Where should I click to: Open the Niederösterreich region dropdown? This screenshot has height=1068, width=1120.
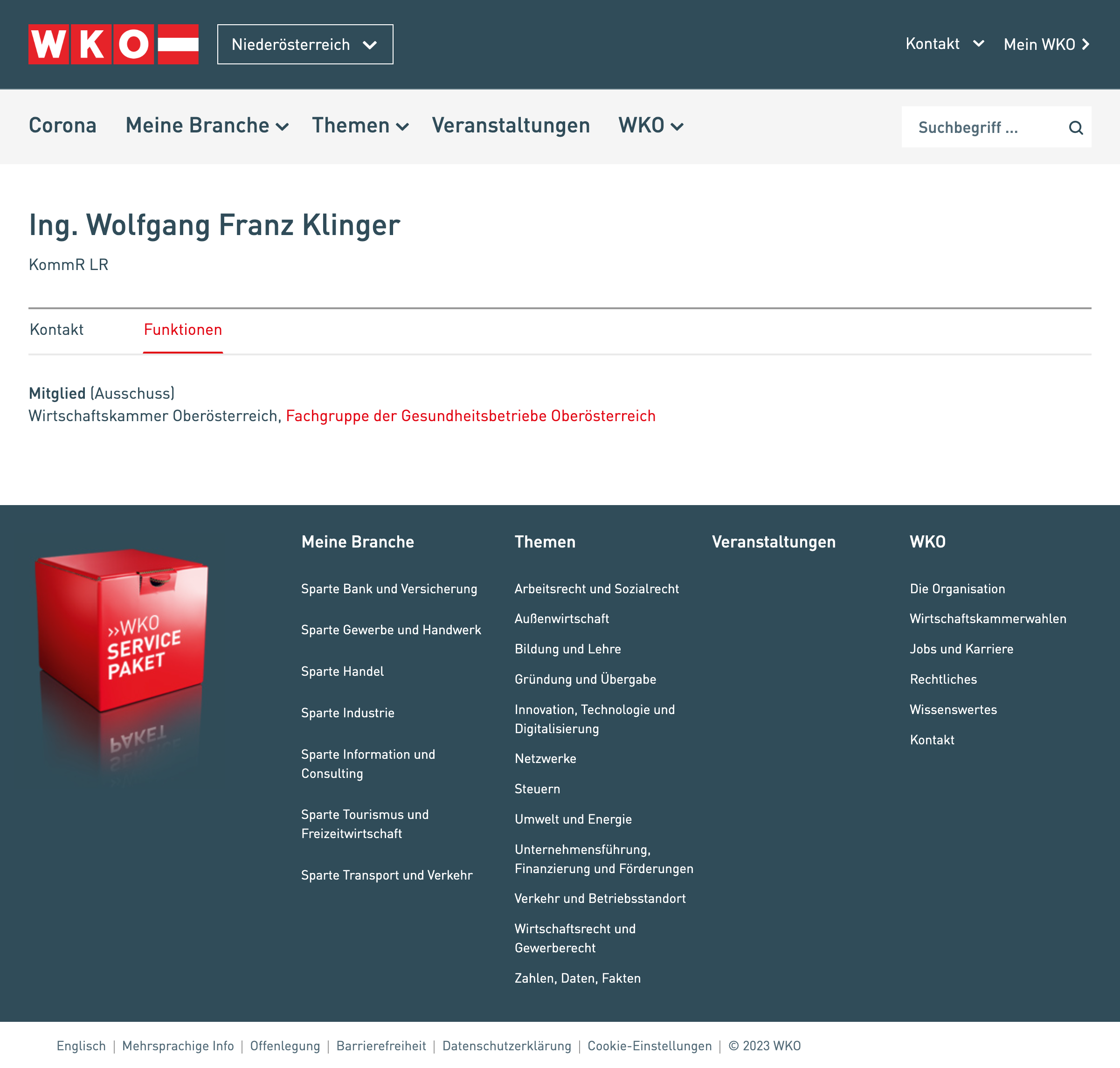tap(305, 44)
